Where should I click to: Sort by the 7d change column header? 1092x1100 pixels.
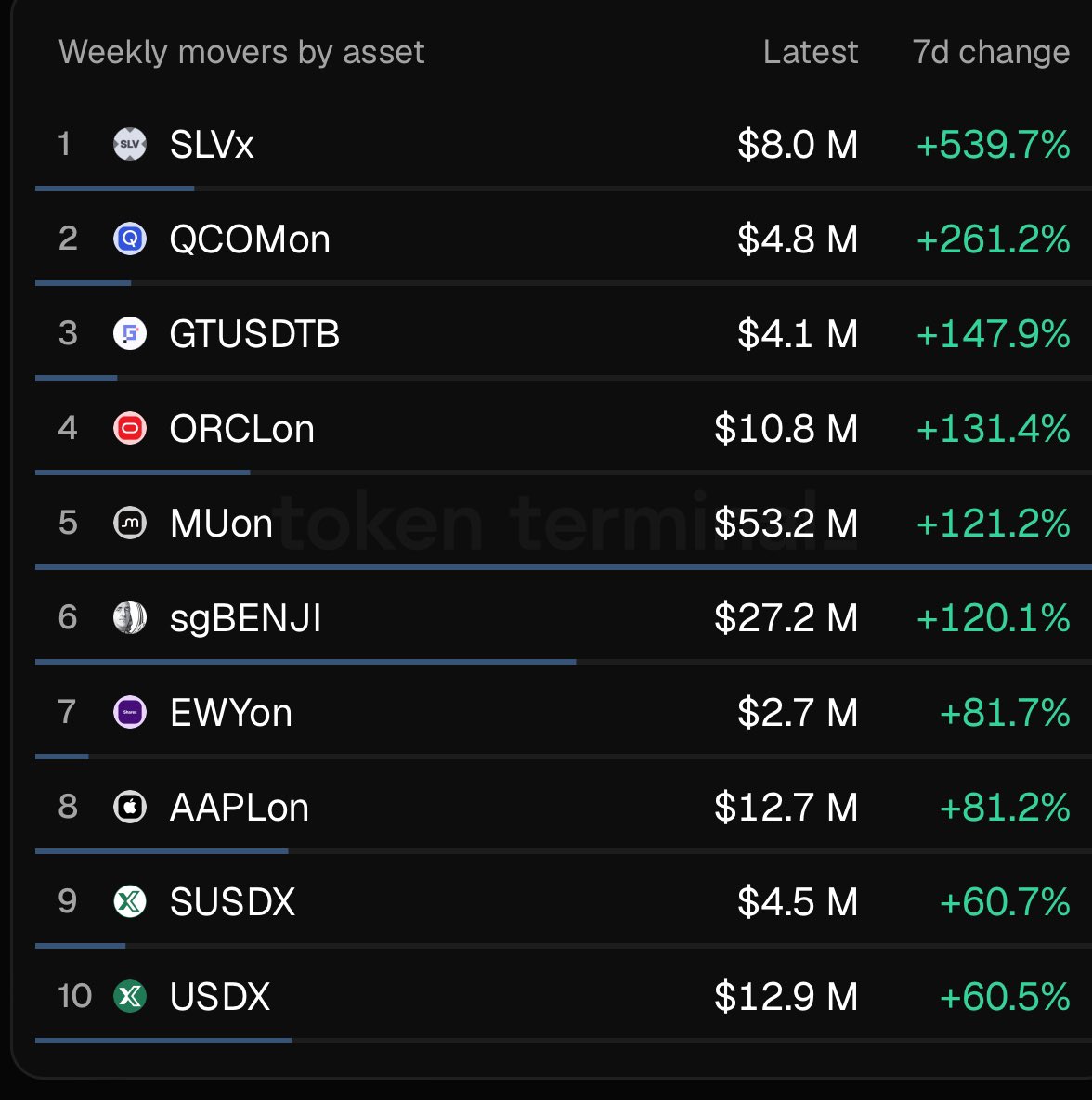pos(991,52)
